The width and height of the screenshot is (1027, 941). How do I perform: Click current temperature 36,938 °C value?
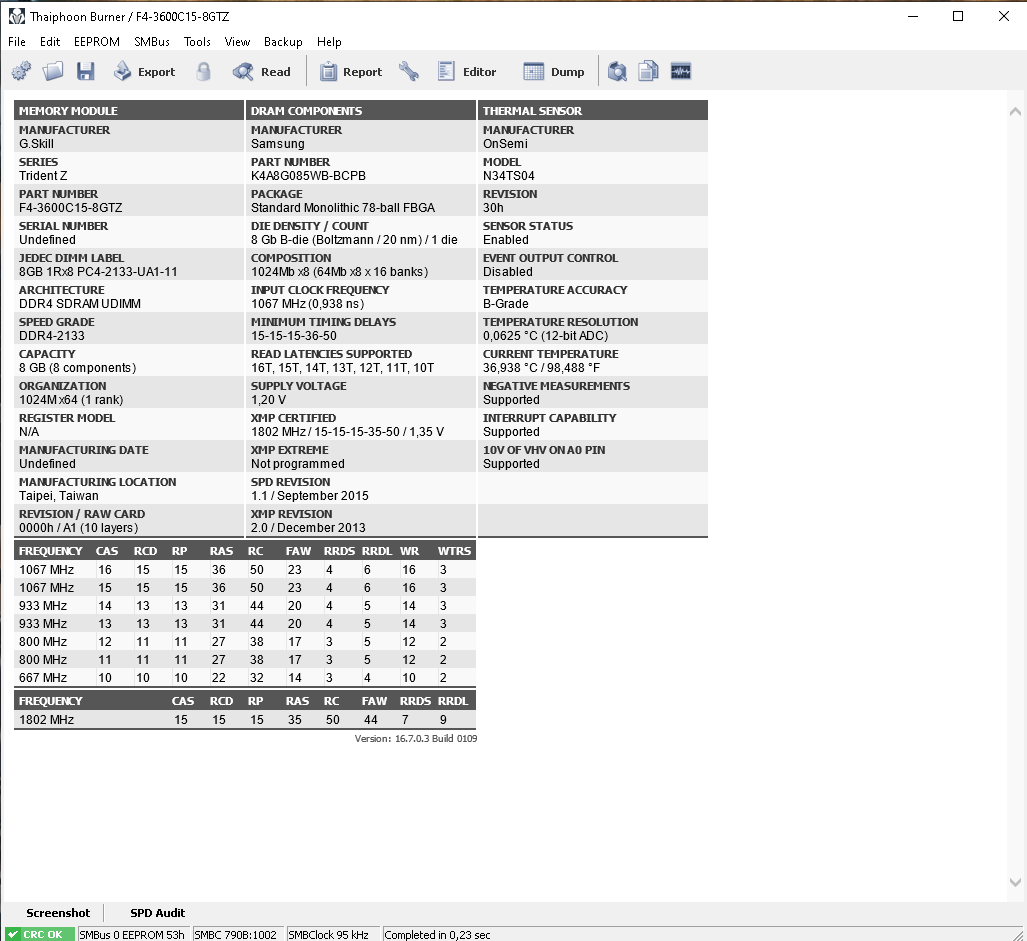click(542, 367)
